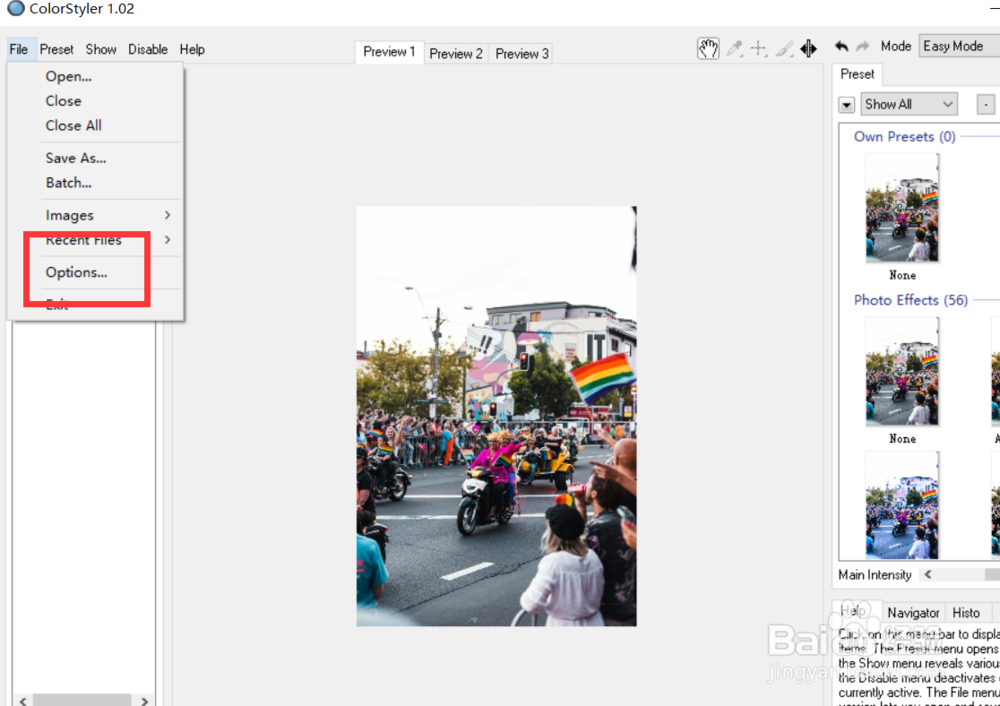Select the Hand pan tool
The width and height of the screenshot is (1000, 706).
point(708,48)
